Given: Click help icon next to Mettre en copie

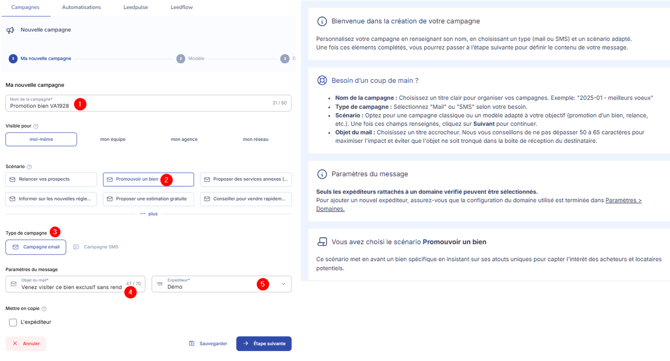Looking at the screenshot, I should click(44, 308).
